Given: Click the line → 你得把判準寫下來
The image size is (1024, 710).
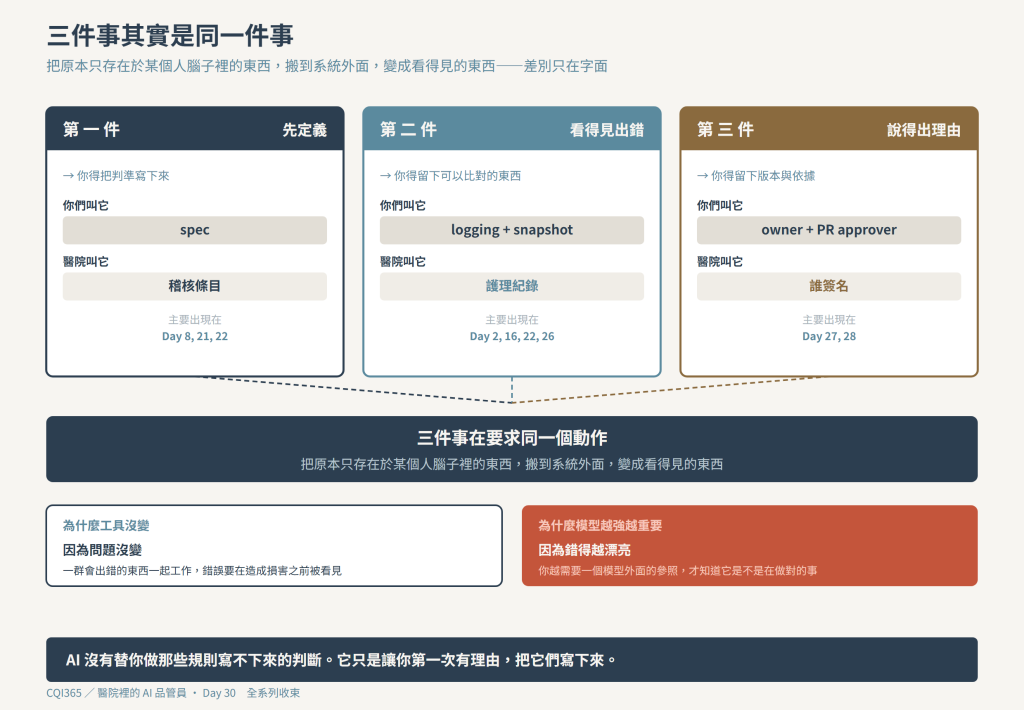Looking at the screenshot, I should [116, 176].
